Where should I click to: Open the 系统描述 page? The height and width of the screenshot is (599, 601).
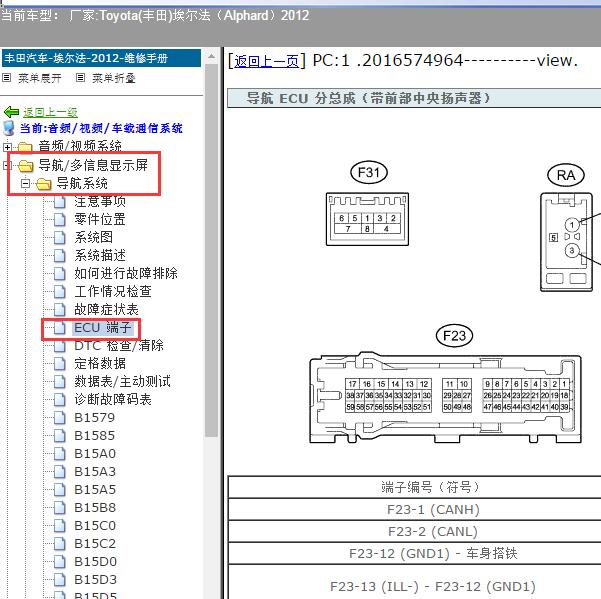coord(100,256)
